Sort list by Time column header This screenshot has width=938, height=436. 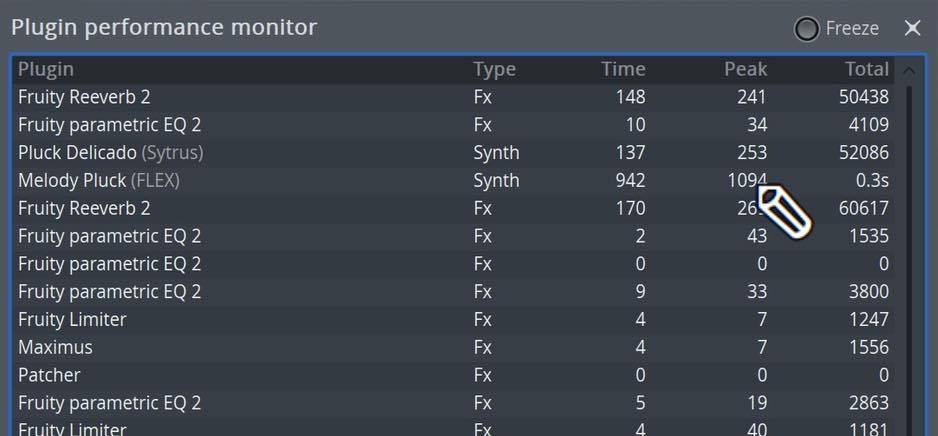623,69
